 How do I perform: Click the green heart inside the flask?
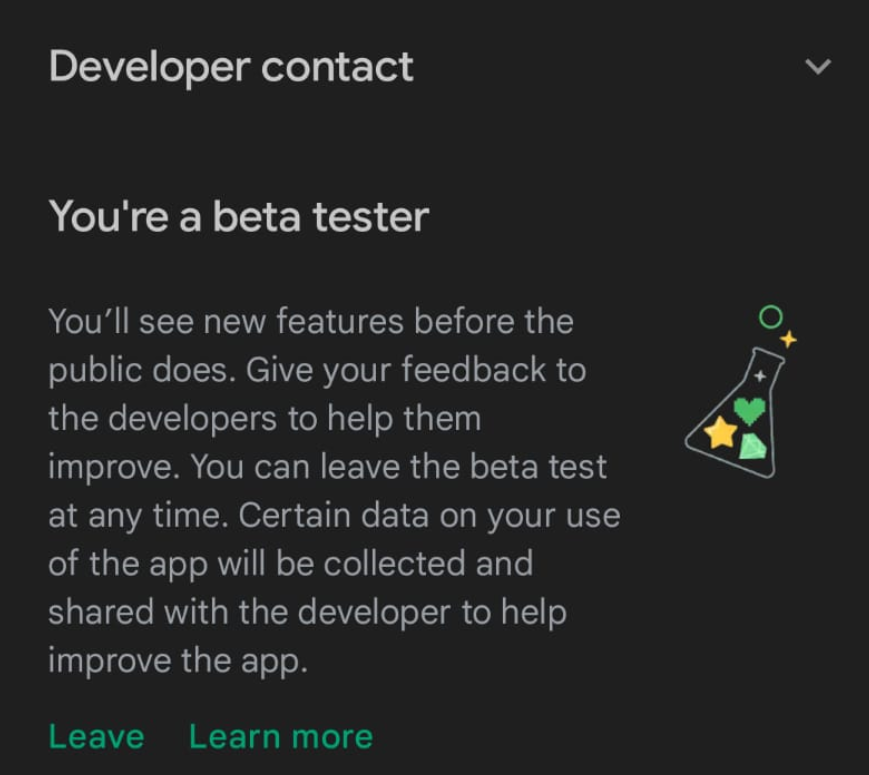coord(749,411)
